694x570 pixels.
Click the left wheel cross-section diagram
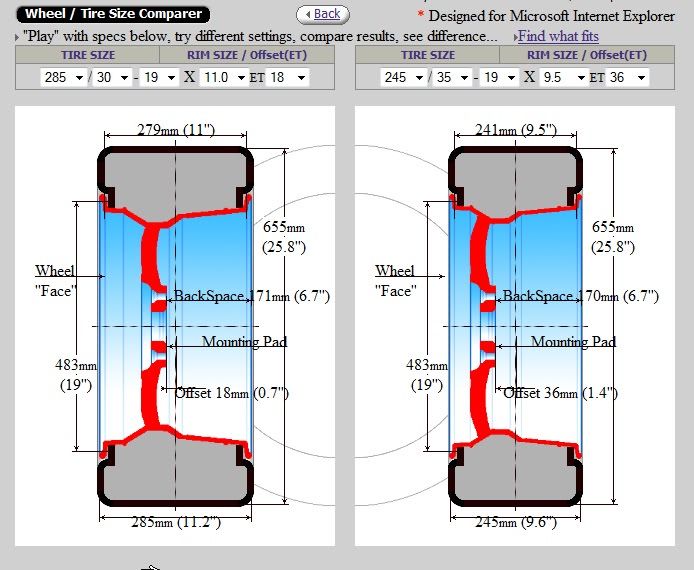coord(175,326)
